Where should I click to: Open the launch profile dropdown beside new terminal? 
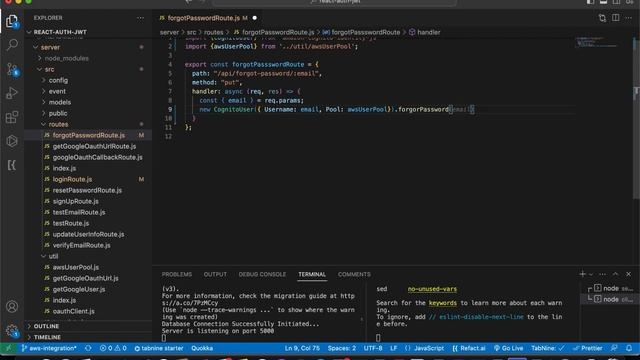pyautogui.click(x=591, y=274)
